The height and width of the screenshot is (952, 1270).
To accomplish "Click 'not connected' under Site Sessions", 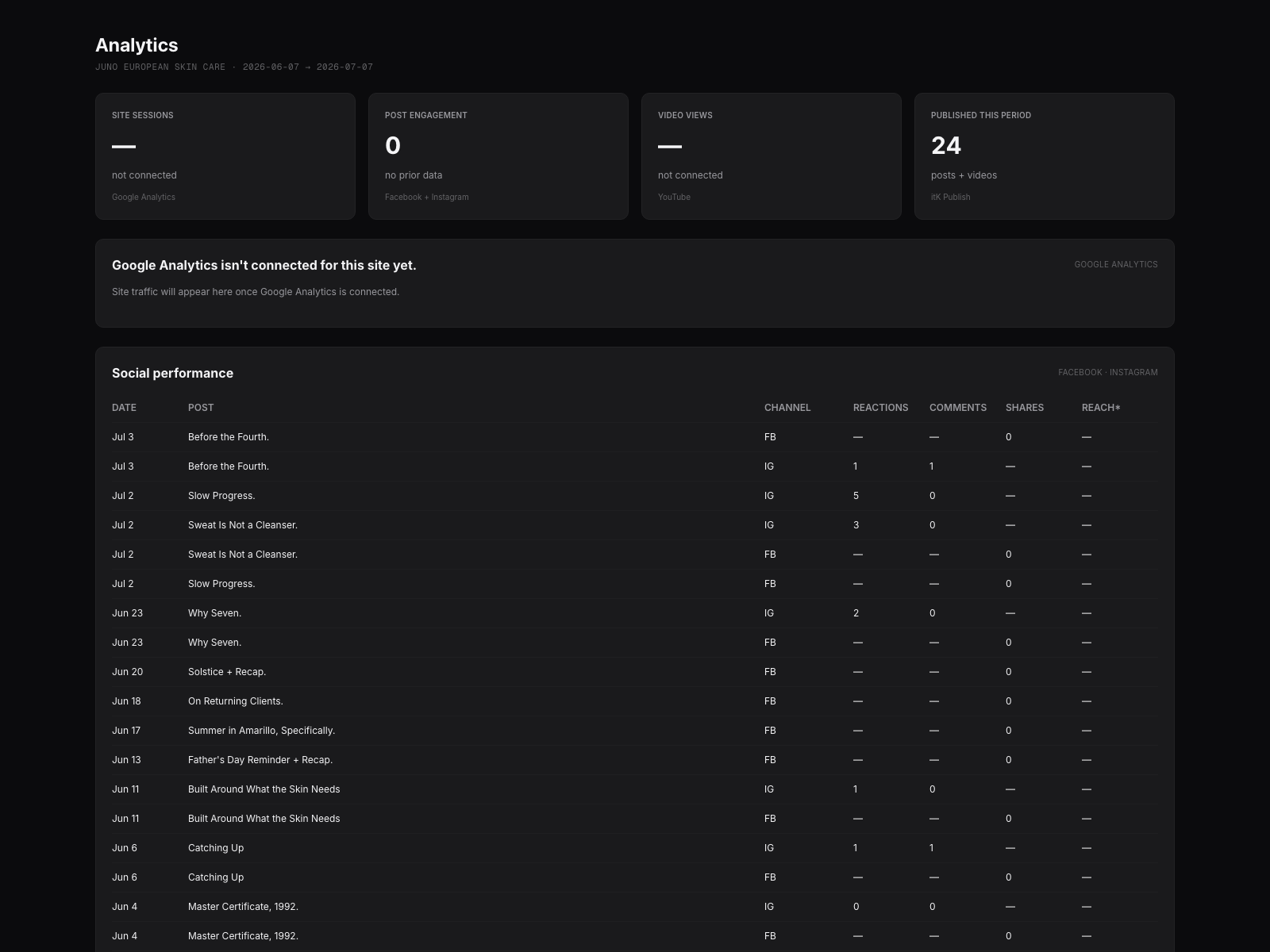I will [144, 175].
